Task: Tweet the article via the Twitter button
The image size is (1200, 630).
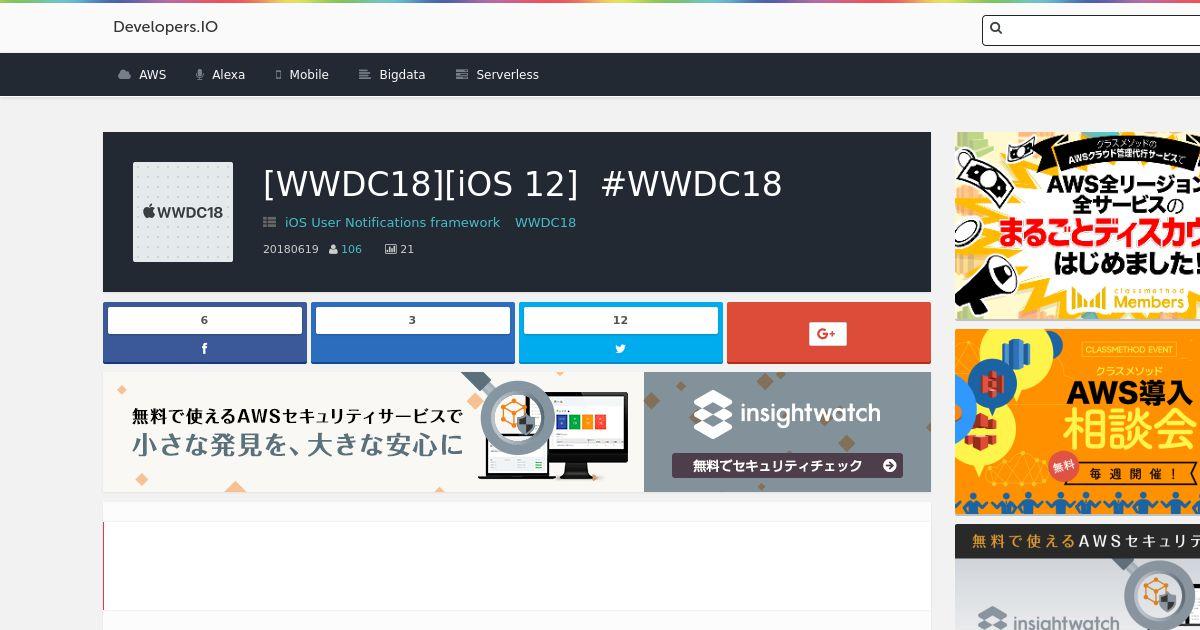Action: coord(621,349)
